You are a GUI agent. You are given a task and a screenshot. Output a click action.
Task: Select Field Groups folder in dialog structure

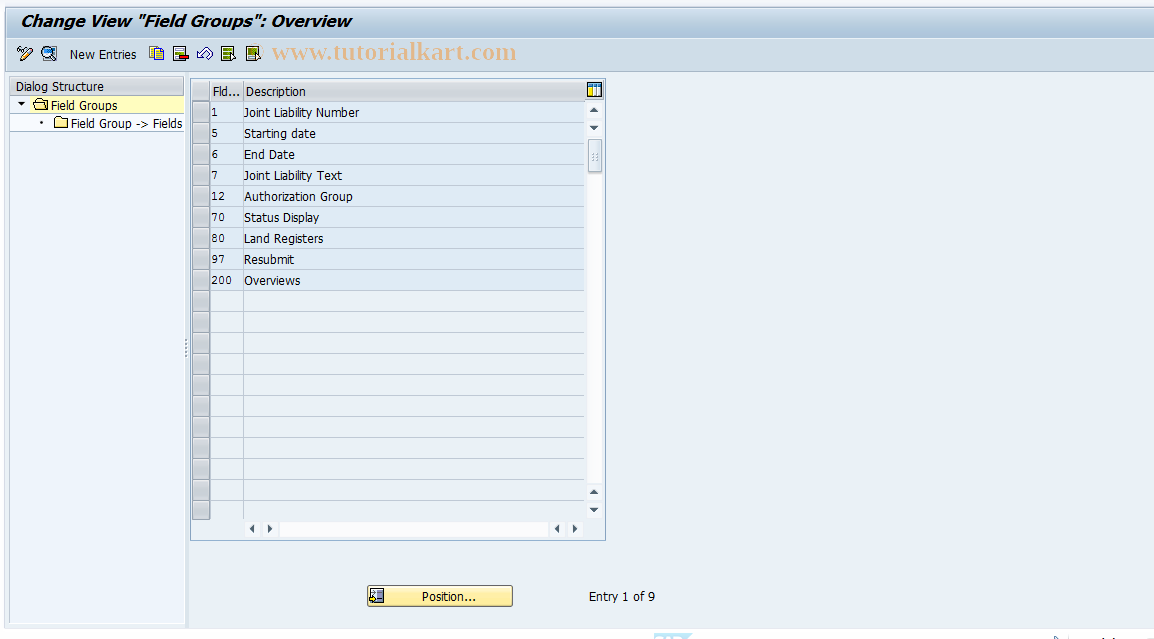84,105
